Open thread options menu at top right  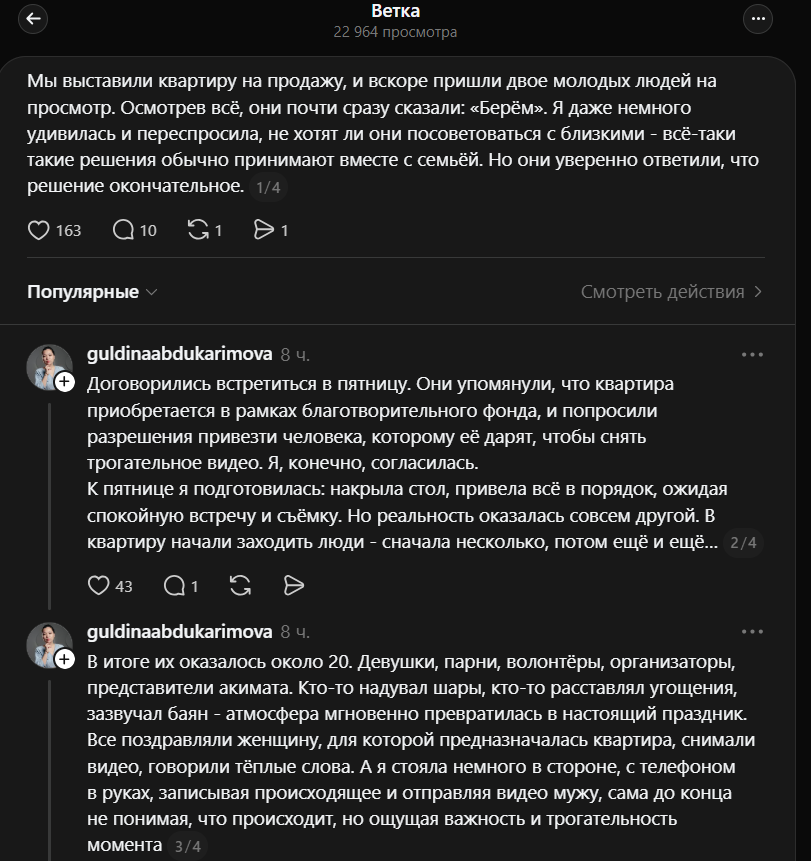[x=759, y=20]
